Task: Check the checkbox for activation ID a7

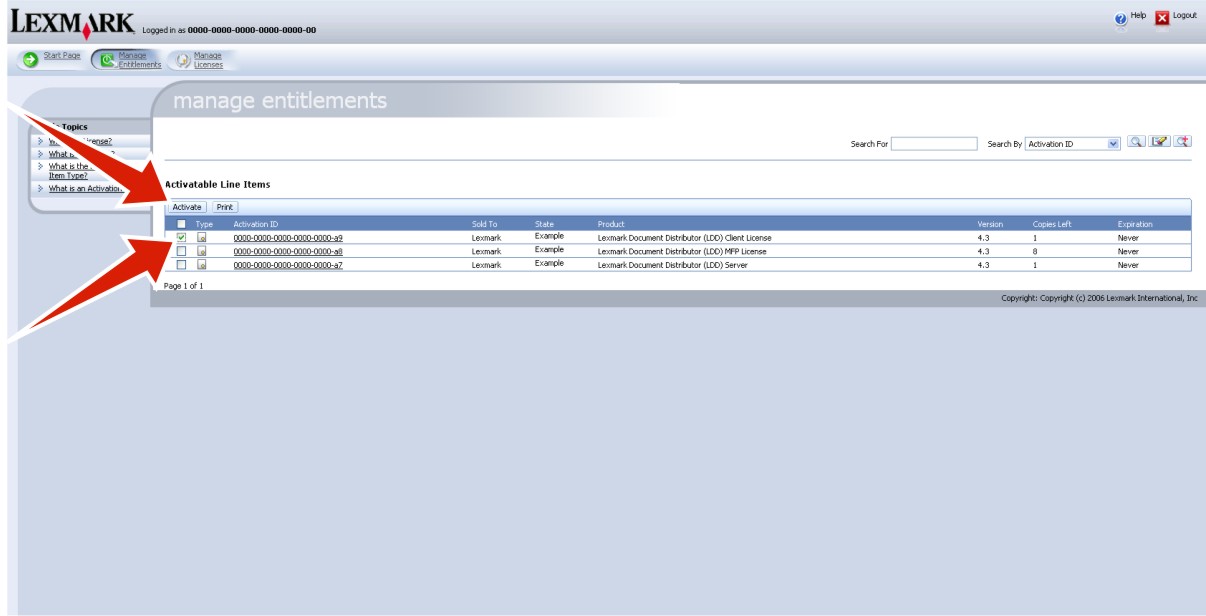Action: [181, 265]
